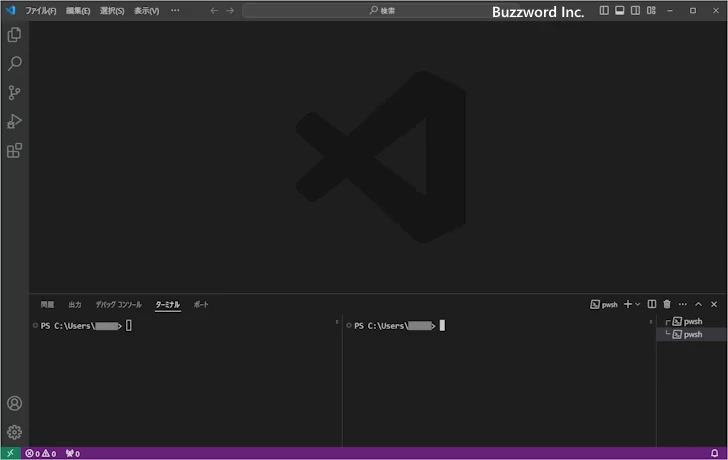Click the notifications bell in status bar
728x460 pixels.
click(713, 454)
